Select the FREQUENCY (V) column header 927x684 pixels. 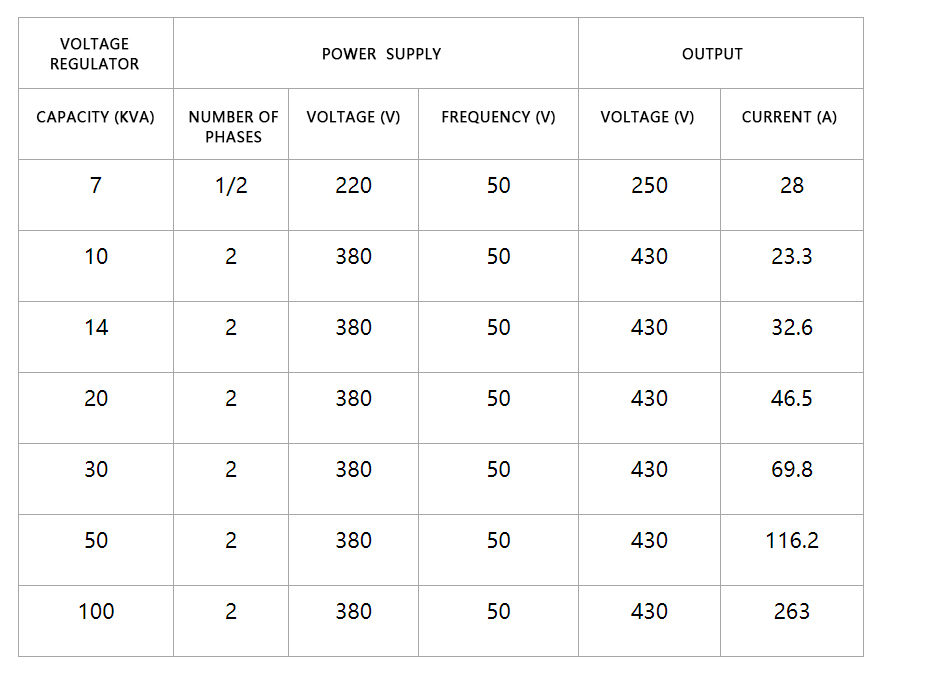(498, 124)
